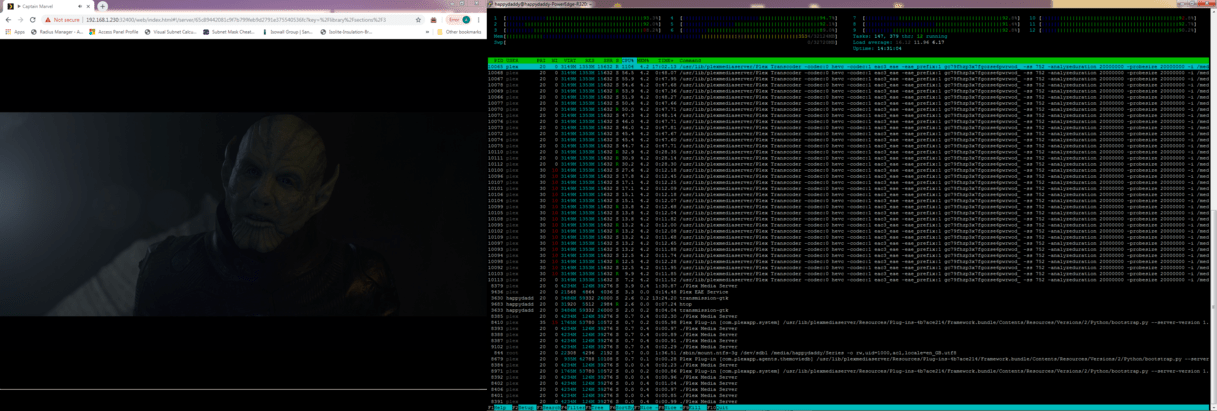Open a new browser tab
The height and width of the screenshot is (411, 1217).
(x=102, y=6)
